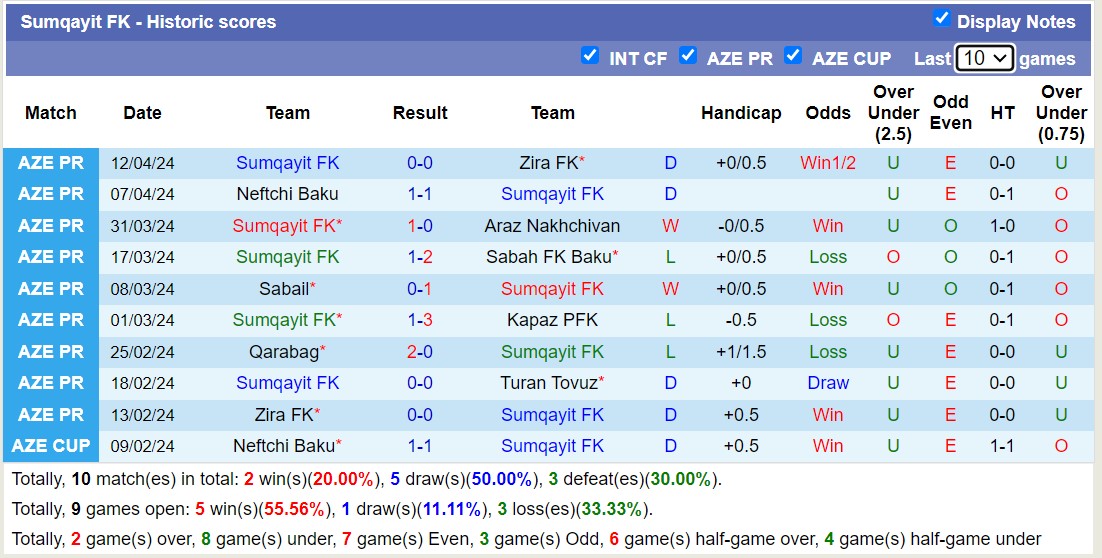This screenshot has width=1102, height=558.
Task: Click the Result column header
Action: 420,113
